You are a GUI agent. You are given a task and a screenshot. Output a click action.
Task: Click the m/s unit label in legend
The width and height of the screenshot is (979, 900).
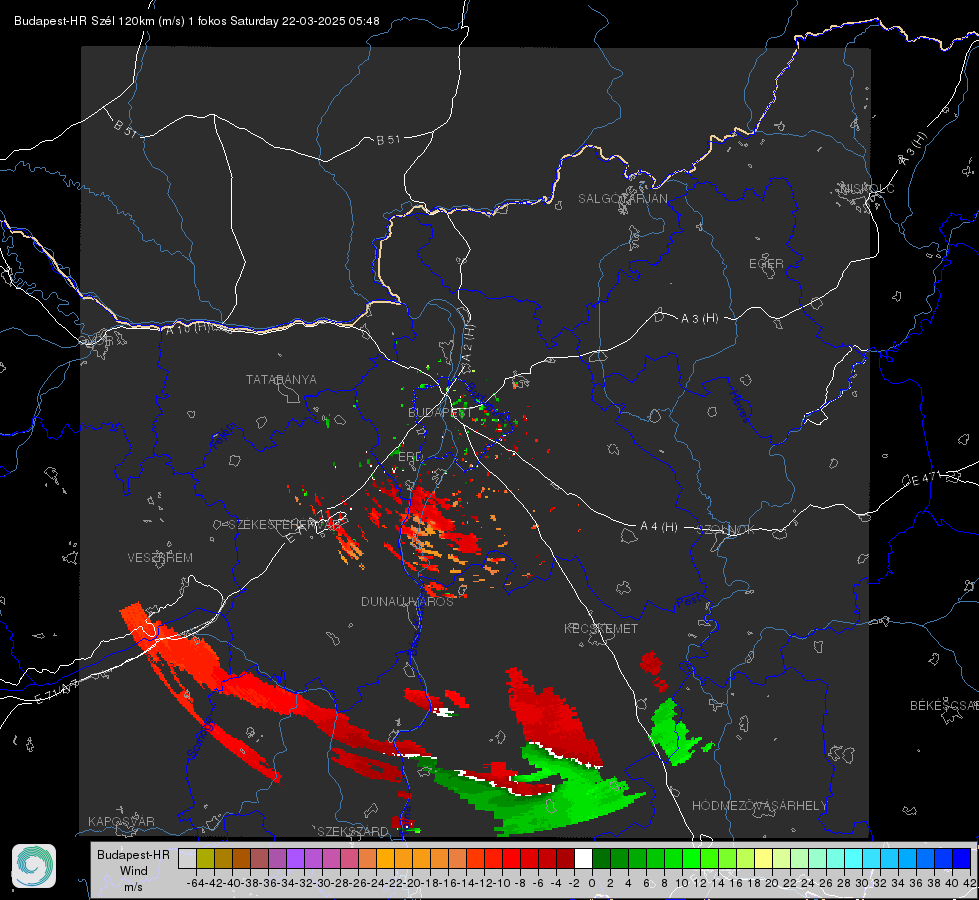134,887
